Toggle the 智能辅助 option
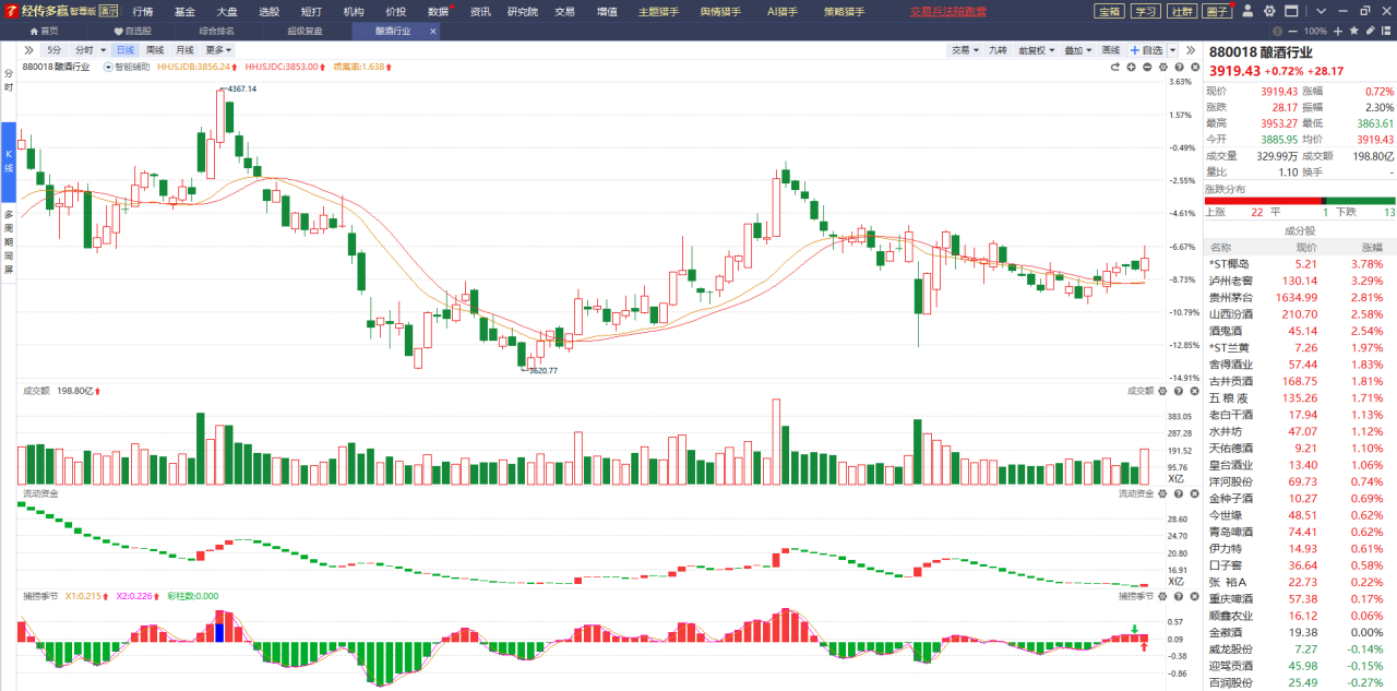The width and height of the screenshot is (1397, 691). click(127, 67)
